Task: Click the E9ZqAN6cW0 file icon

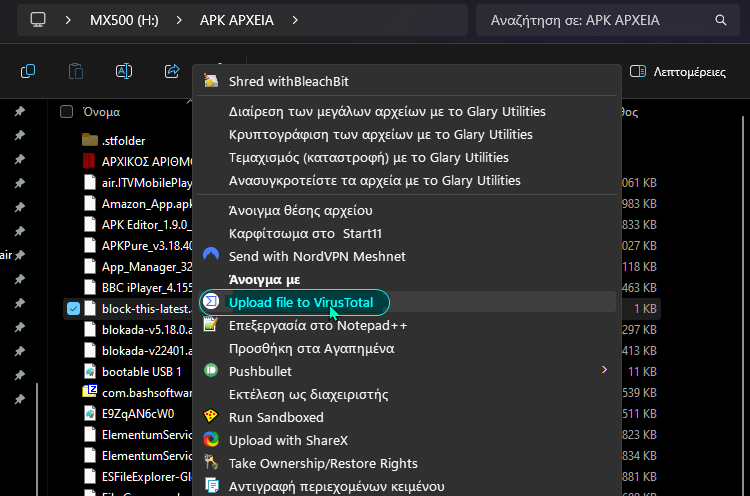Action: click(x=90, y=413)
